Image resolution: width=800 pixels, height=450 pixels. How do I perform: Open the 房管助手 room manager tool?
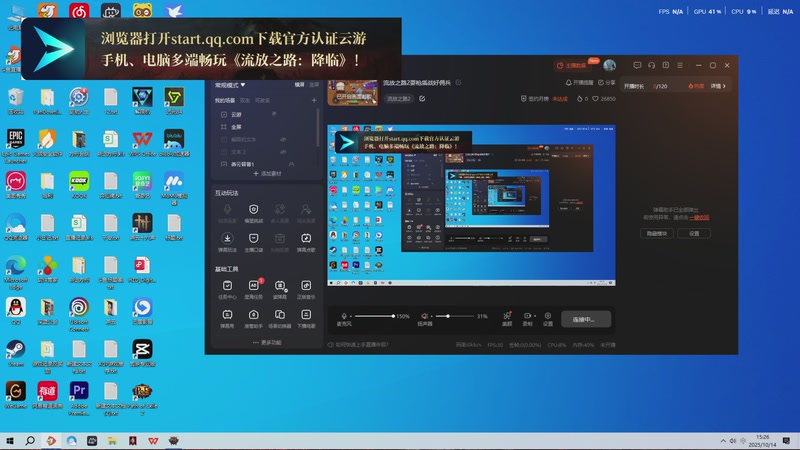tap(254, 318)
